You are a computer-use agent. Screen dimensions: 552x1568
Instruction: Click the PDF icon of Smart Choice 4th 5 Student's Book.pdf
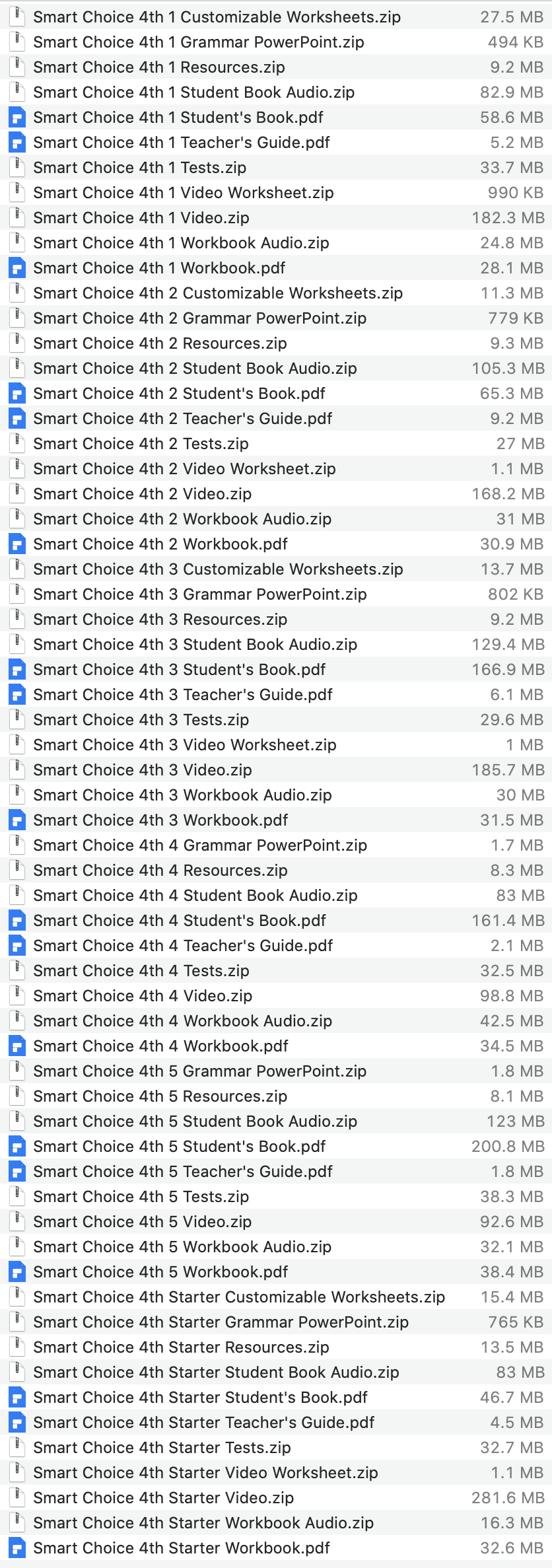[x=17, y=1147]
